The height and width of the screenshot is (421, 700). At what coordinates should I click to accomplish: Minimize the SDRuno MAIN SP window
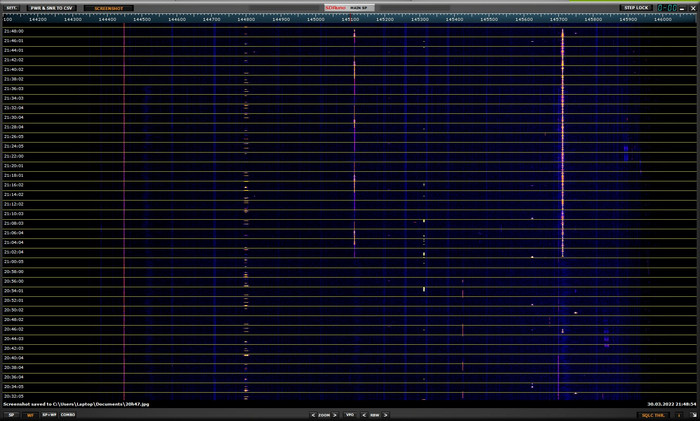pyautogui.click(x=682, y=8)
